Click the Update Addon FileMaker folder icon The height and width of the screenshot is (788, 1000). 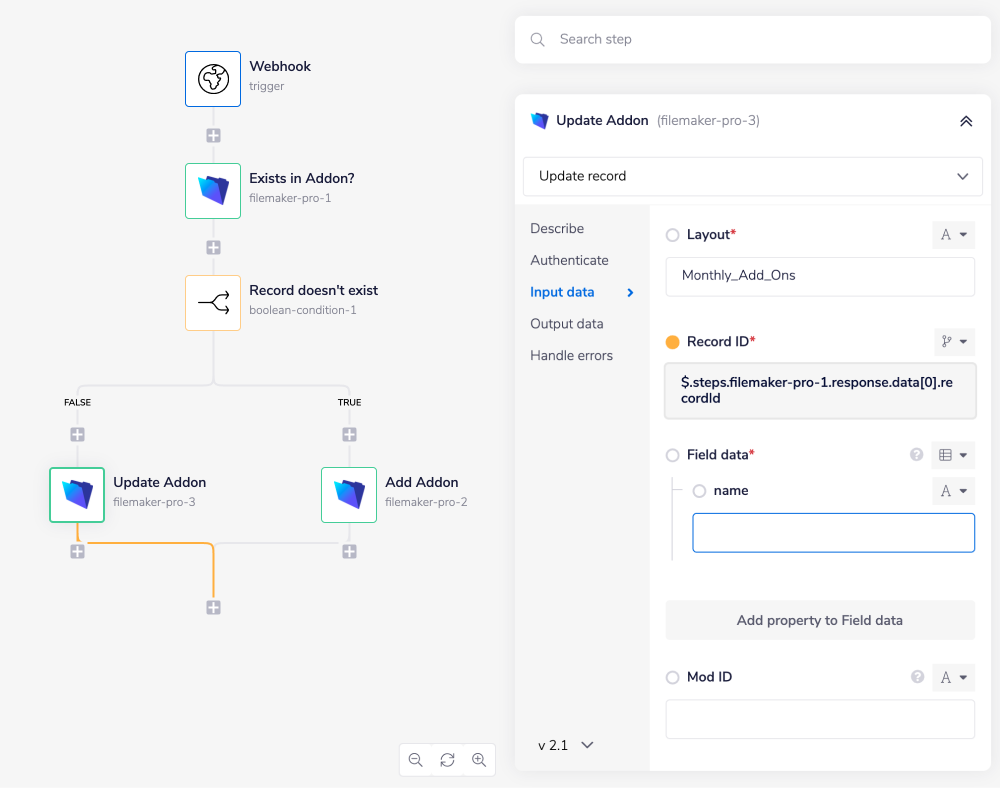[x=77, y=494]
